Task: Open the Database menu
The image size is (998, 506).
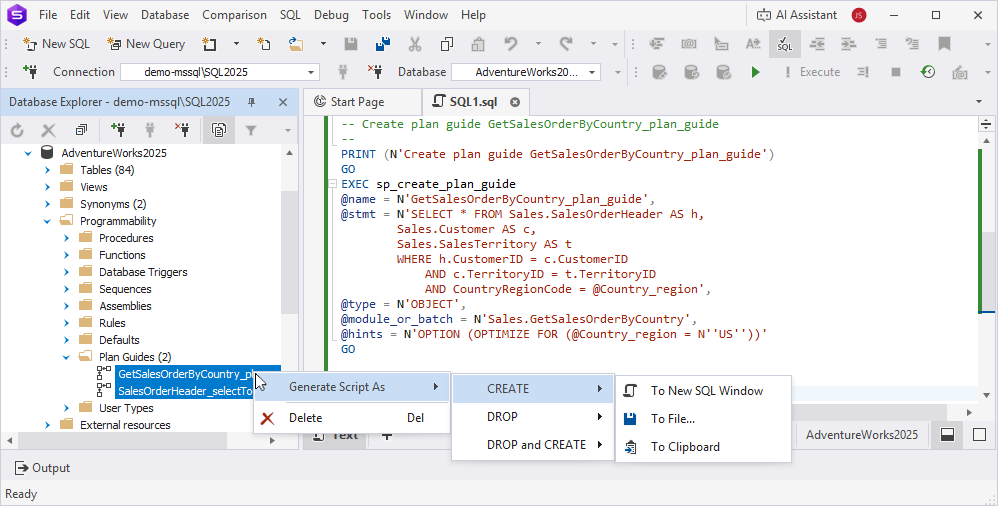Action: click(165, 15)
